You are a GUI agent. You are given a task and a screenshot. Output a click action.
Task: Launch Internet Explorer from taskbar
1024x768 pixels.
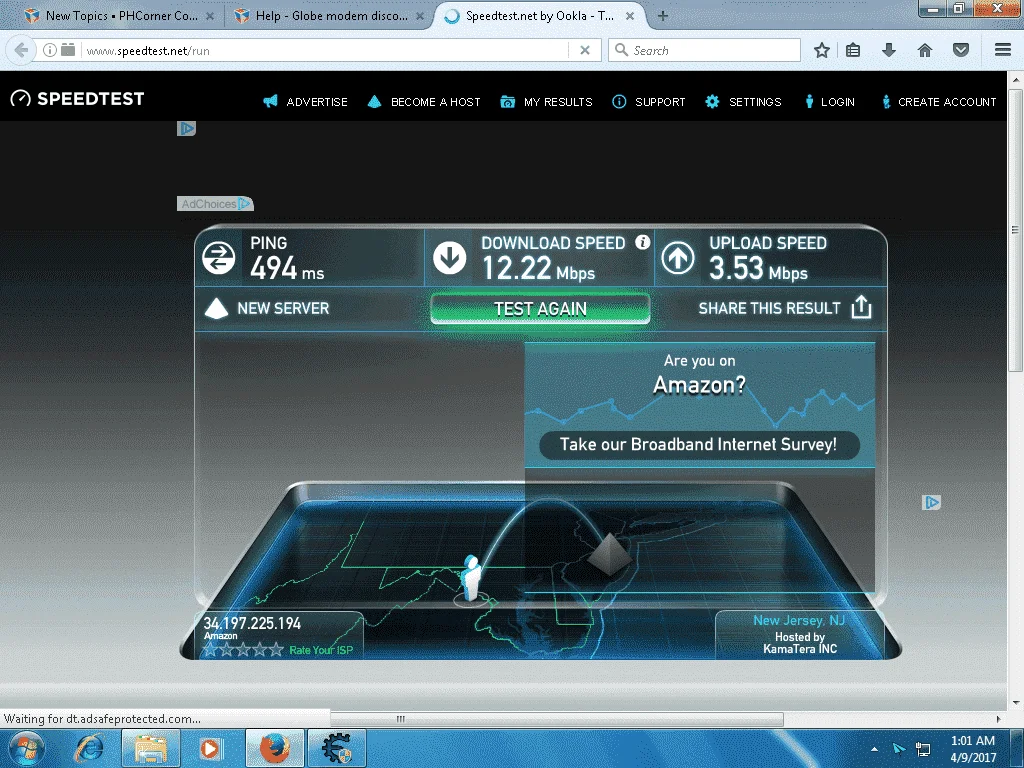coord(89,748)
